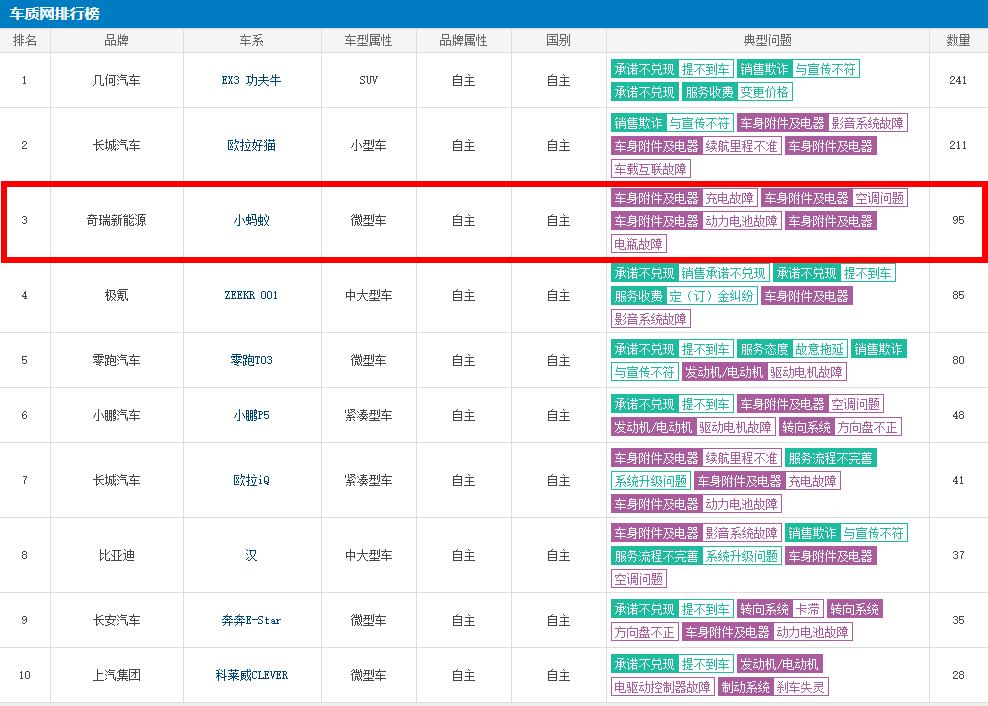The width and height of the screenshot is (988, 706).
Task: Click the 小鹏P5 car series link
Action: 251,415
